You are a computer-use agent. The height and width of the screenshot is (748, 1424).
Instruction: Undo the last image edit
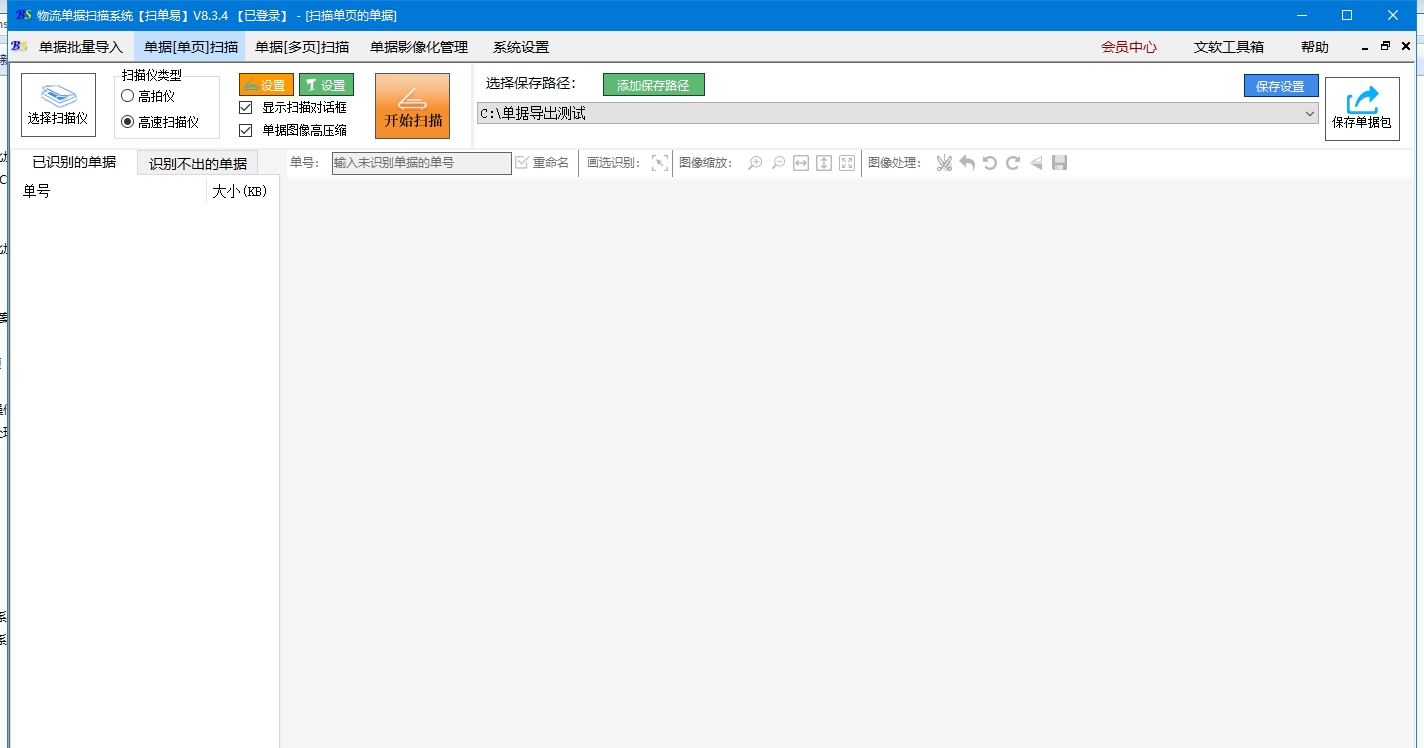tap(966, 162)
